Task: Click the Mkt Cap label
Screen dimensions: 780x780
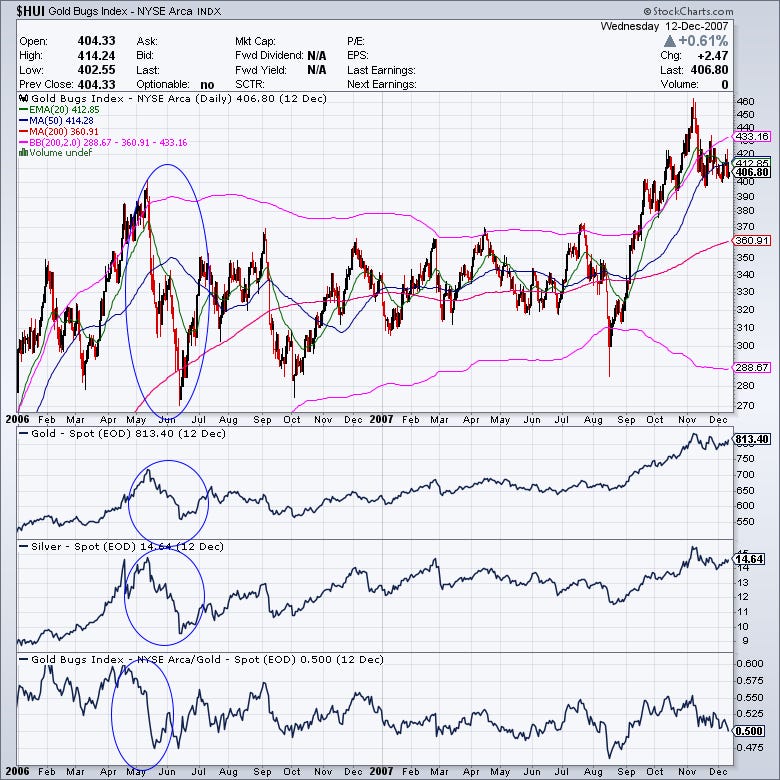Action: point(255,41)
